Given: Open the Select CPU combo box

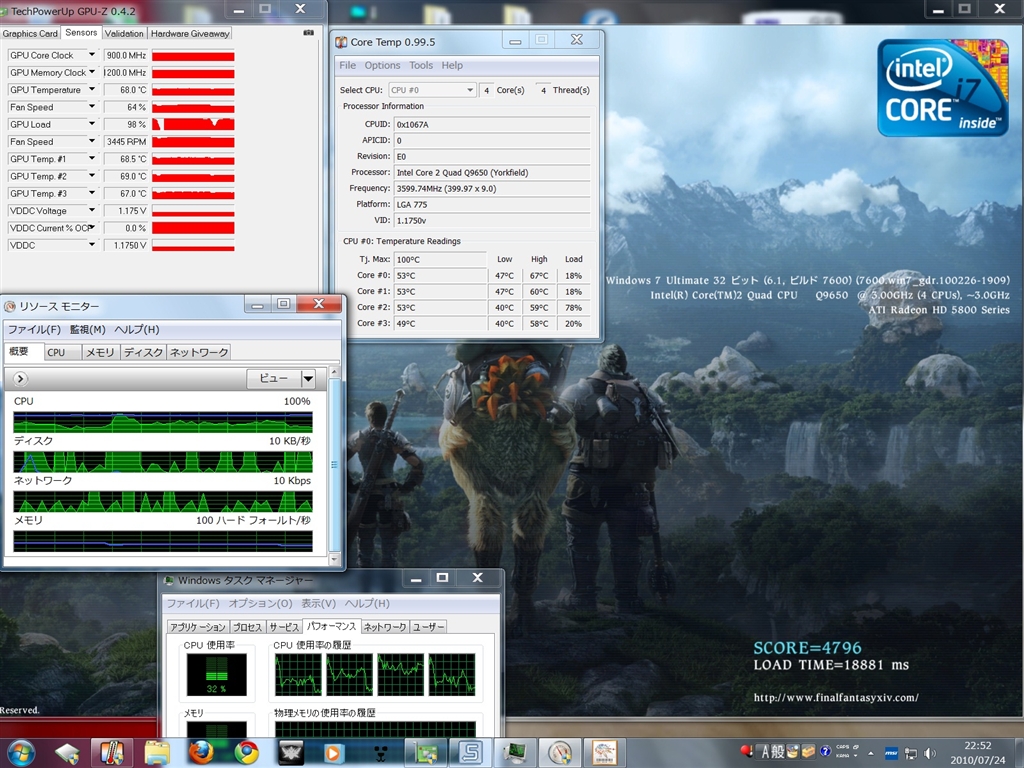Looking at the screenshot, I should pyautogui.click(x=432, y=90).
